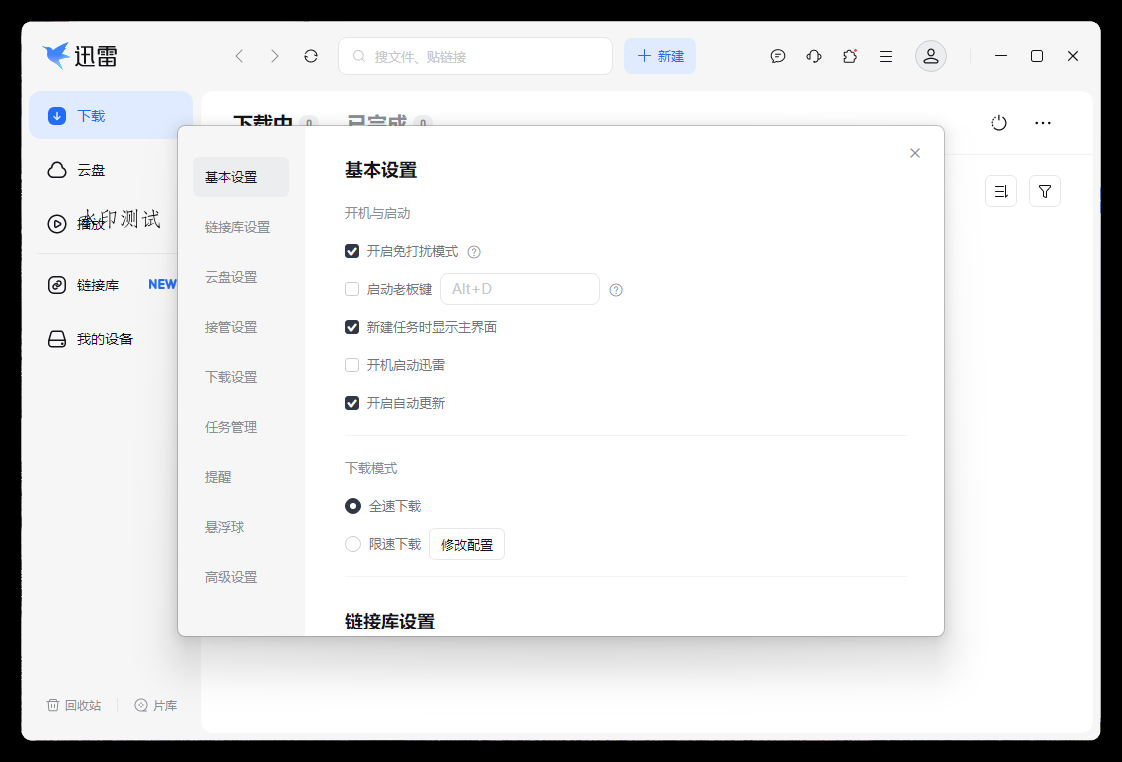This screenshot has width=1122, height=762.
Task: Enable 启动老板键 checkbox
Action: pyautogui.click(x=352, y=289)
